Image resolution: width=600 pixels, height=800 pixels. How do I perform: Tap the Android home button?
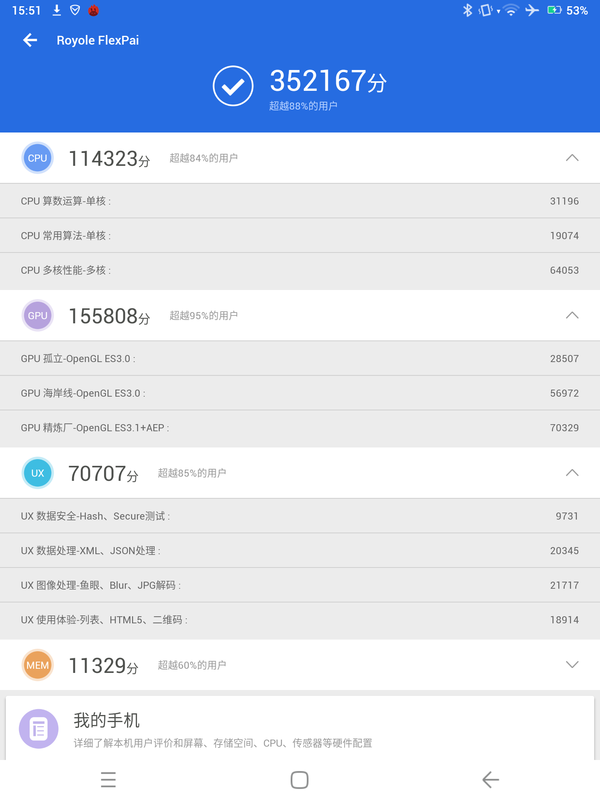(x=299, y=780)
